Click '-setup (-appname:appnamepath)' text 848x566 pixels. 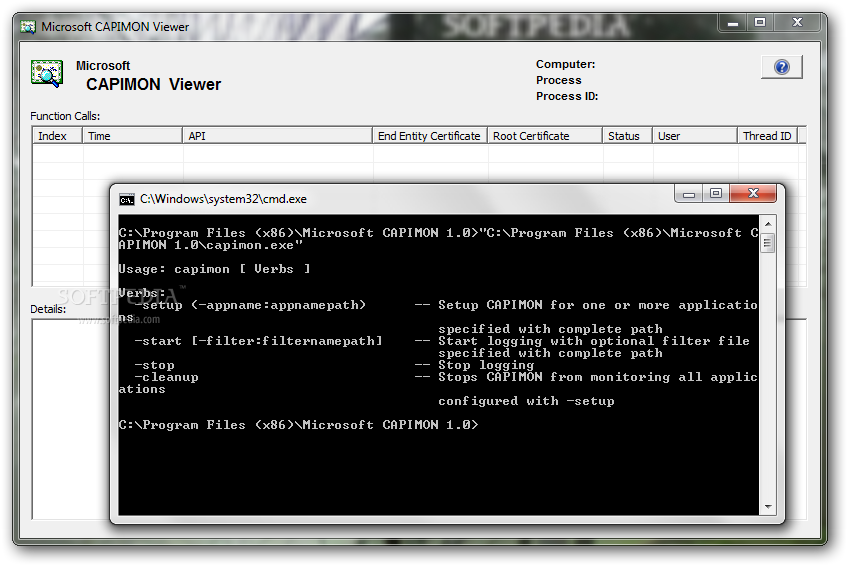[250, 305]
